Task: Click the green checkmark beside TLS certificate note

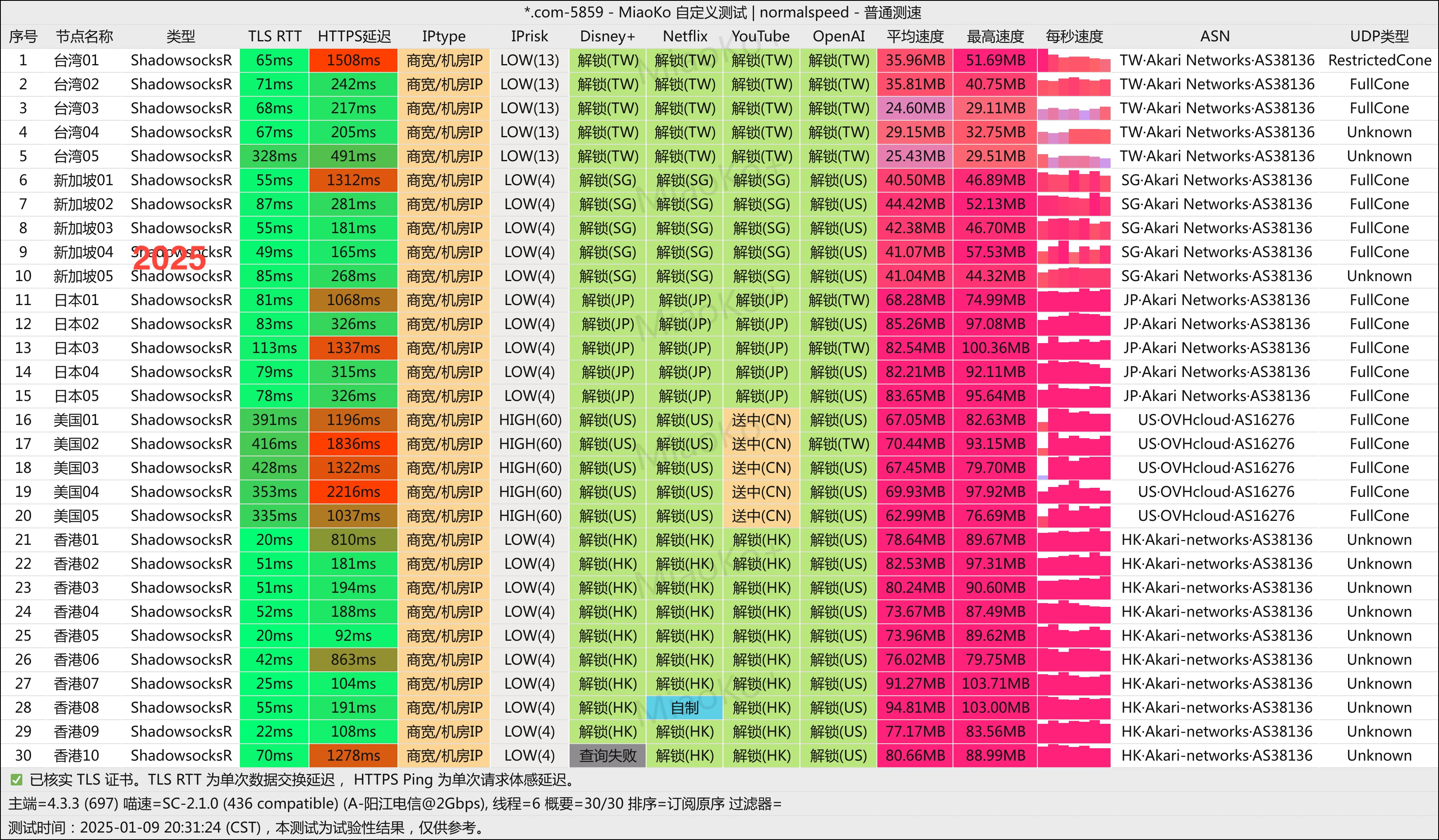Action: tap(17, 780)
